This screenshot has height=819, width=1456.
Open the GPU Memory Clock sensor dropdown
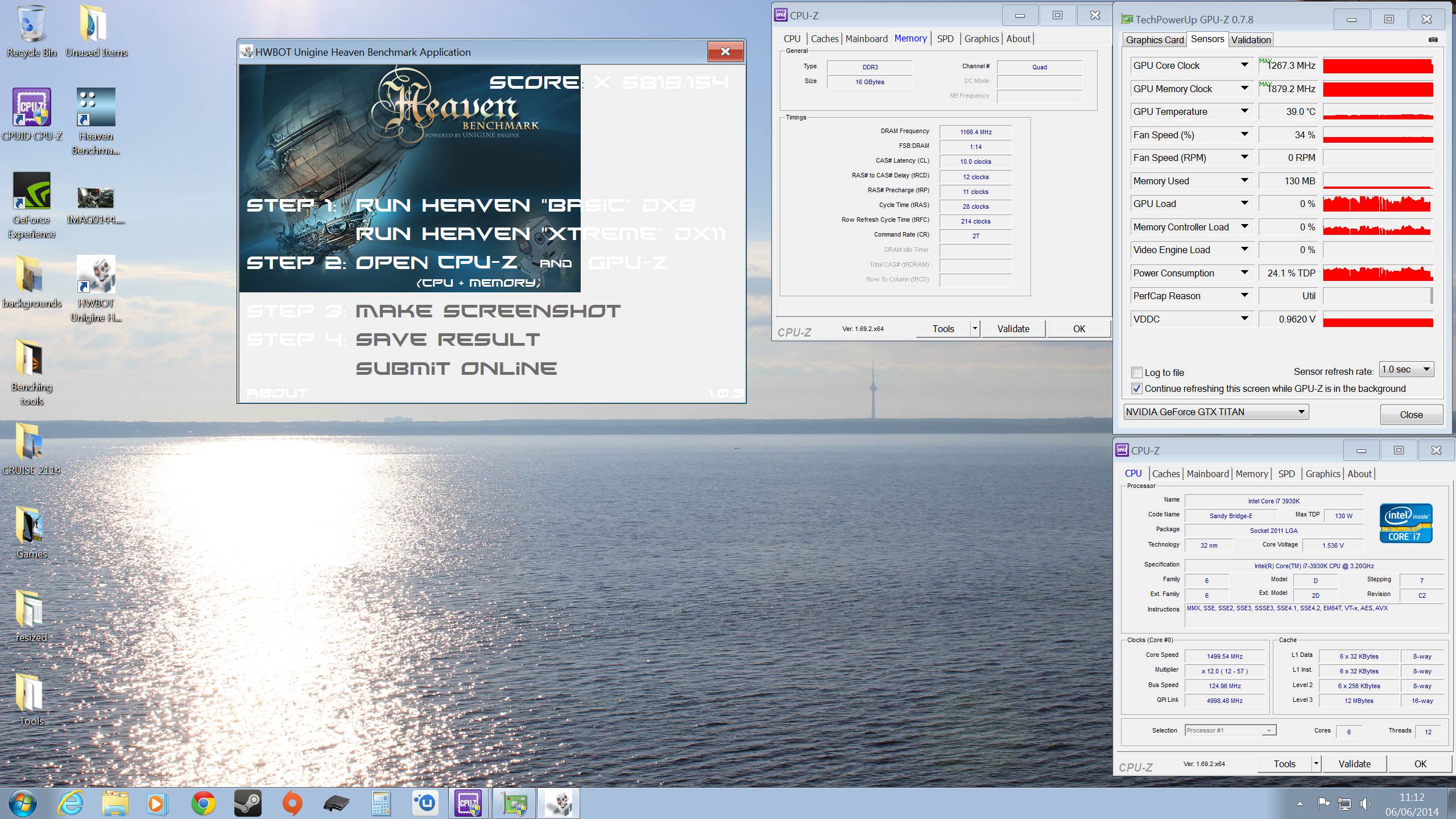(x=1244, y=88)
